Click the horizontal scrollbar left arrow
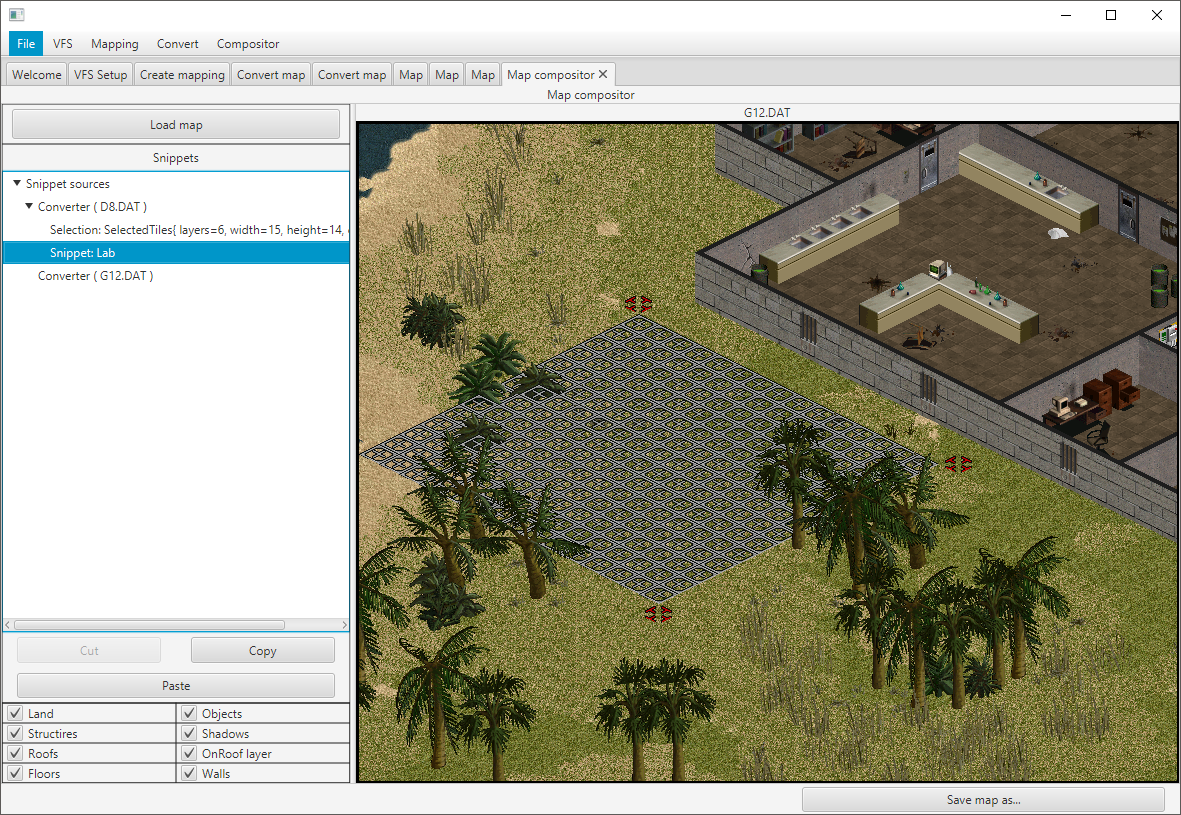 click(x=8, y=624)
